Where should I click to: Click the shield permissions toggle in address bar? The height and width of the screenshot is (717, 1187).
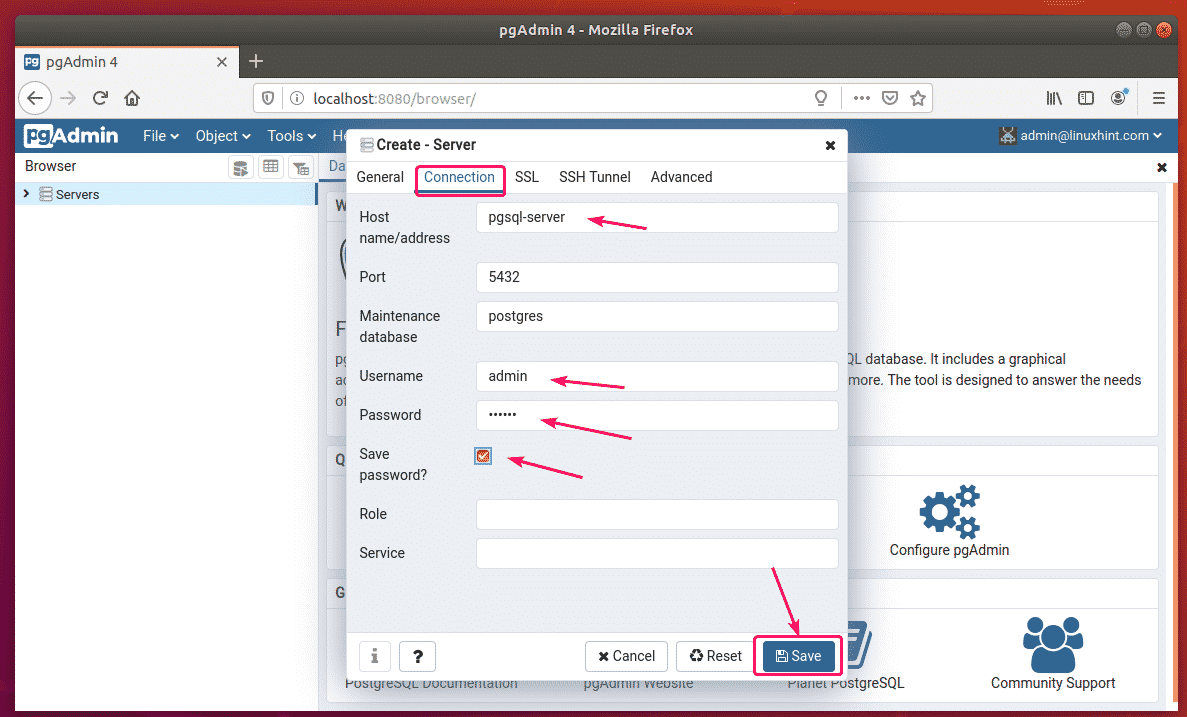267,97
